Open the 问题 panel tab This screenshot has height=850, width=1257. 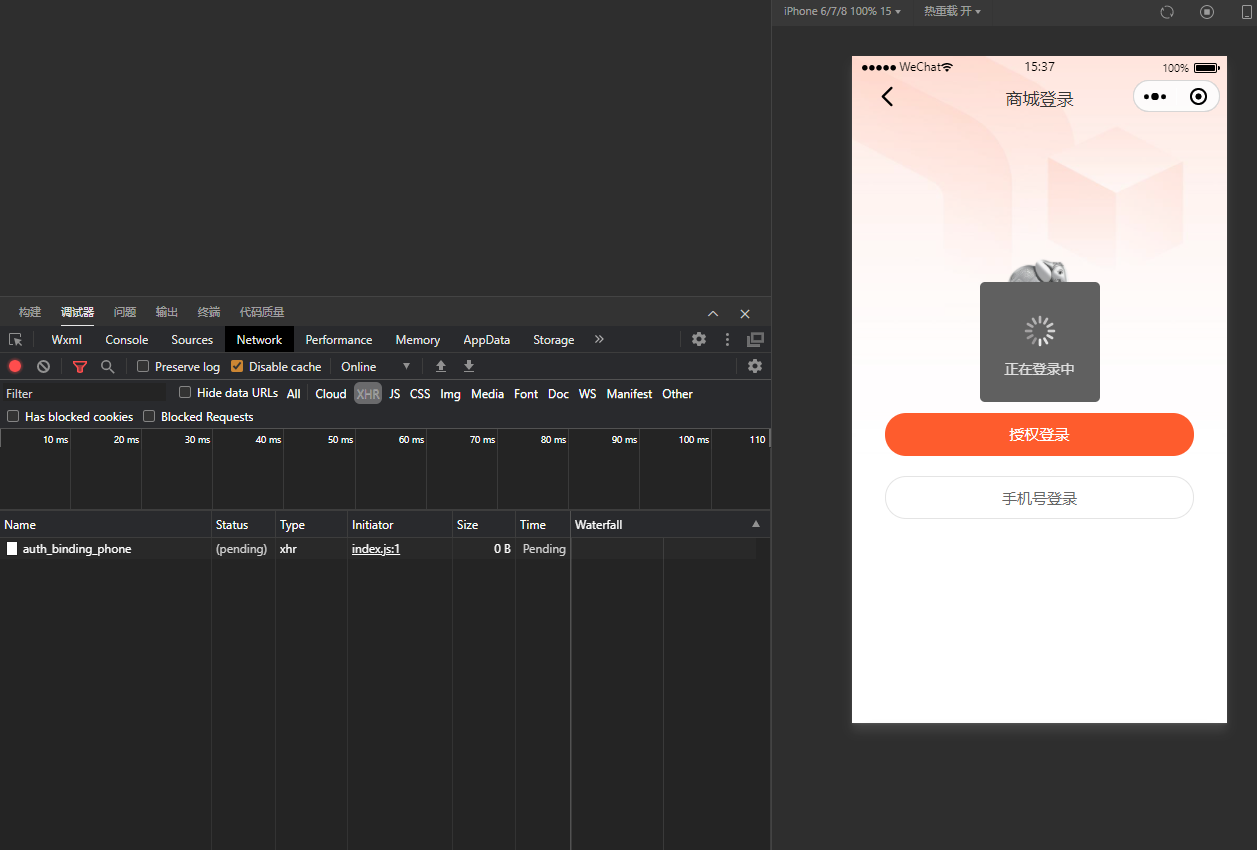(125, 312)
